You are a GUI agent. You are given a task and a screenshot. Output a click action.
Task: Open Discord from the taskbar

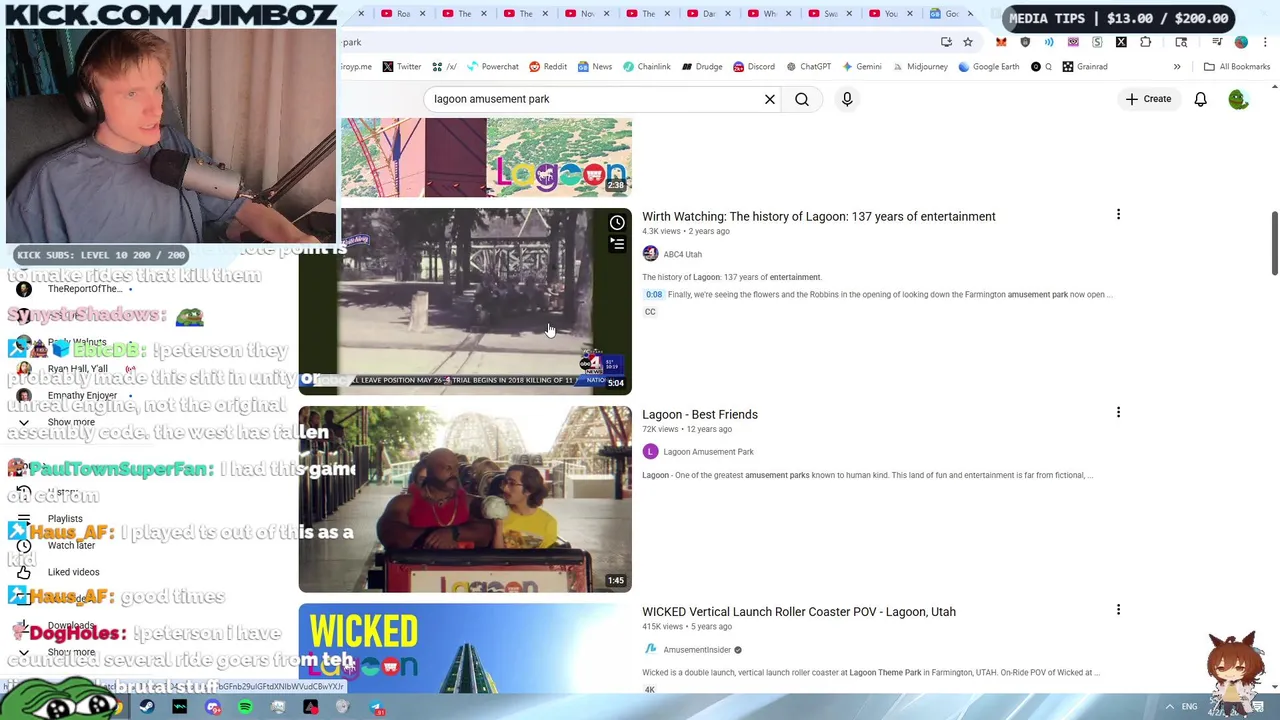pyautogui.click(x=213, y=707)
